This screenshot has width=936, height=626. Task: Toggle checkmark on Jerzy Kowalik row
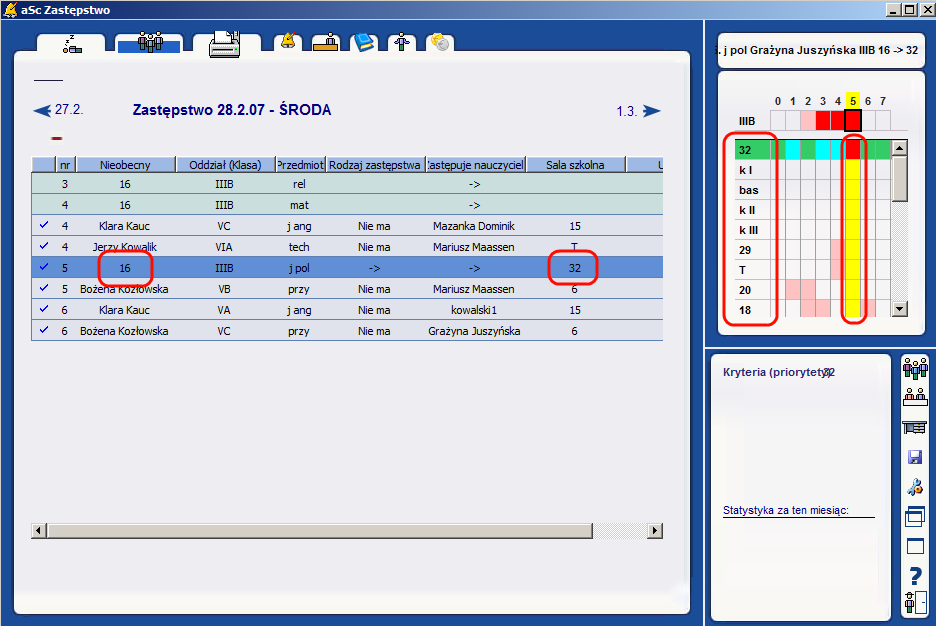click(44, 246)
